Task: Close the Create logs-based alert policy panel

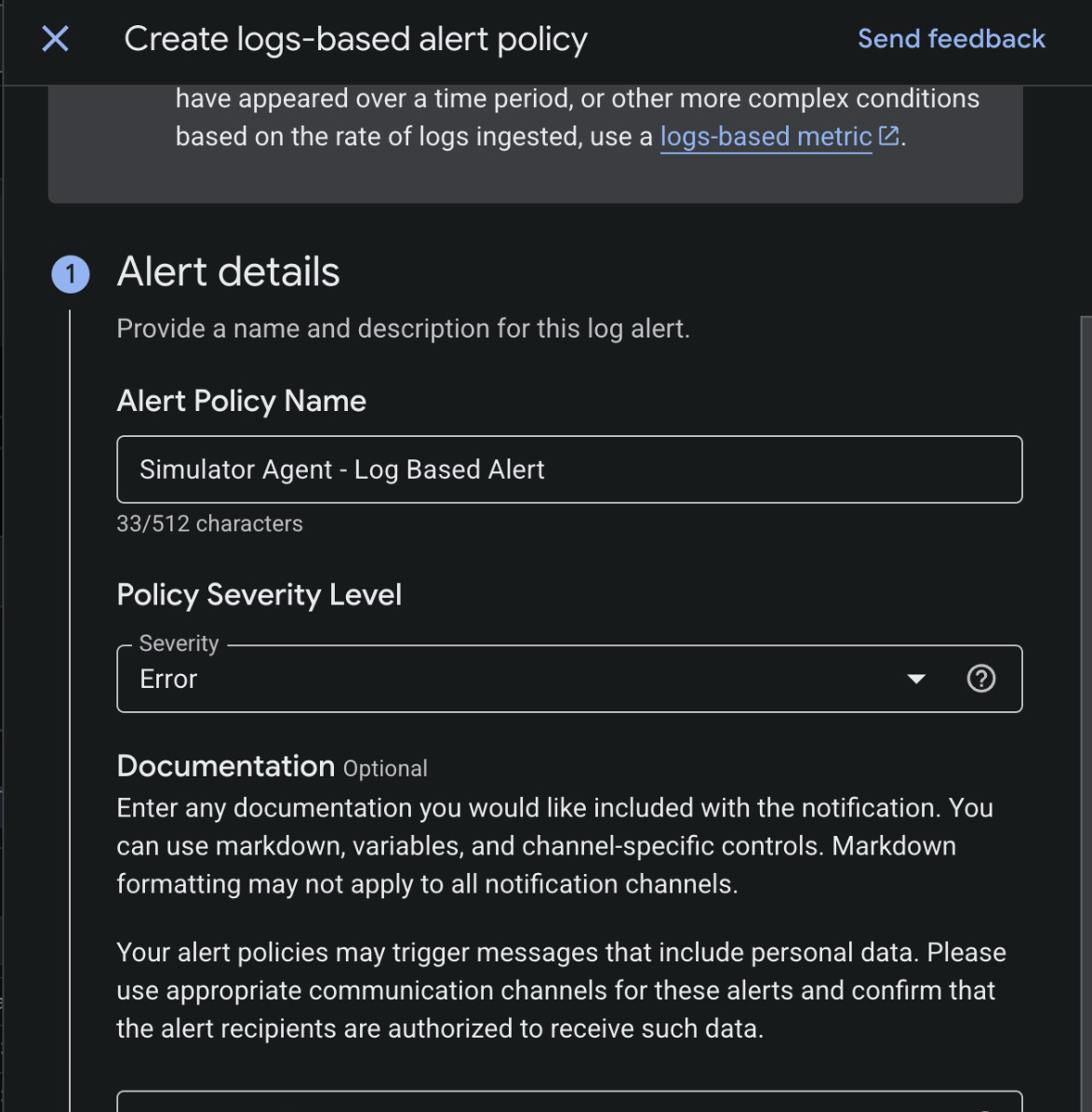Action: 55,39
